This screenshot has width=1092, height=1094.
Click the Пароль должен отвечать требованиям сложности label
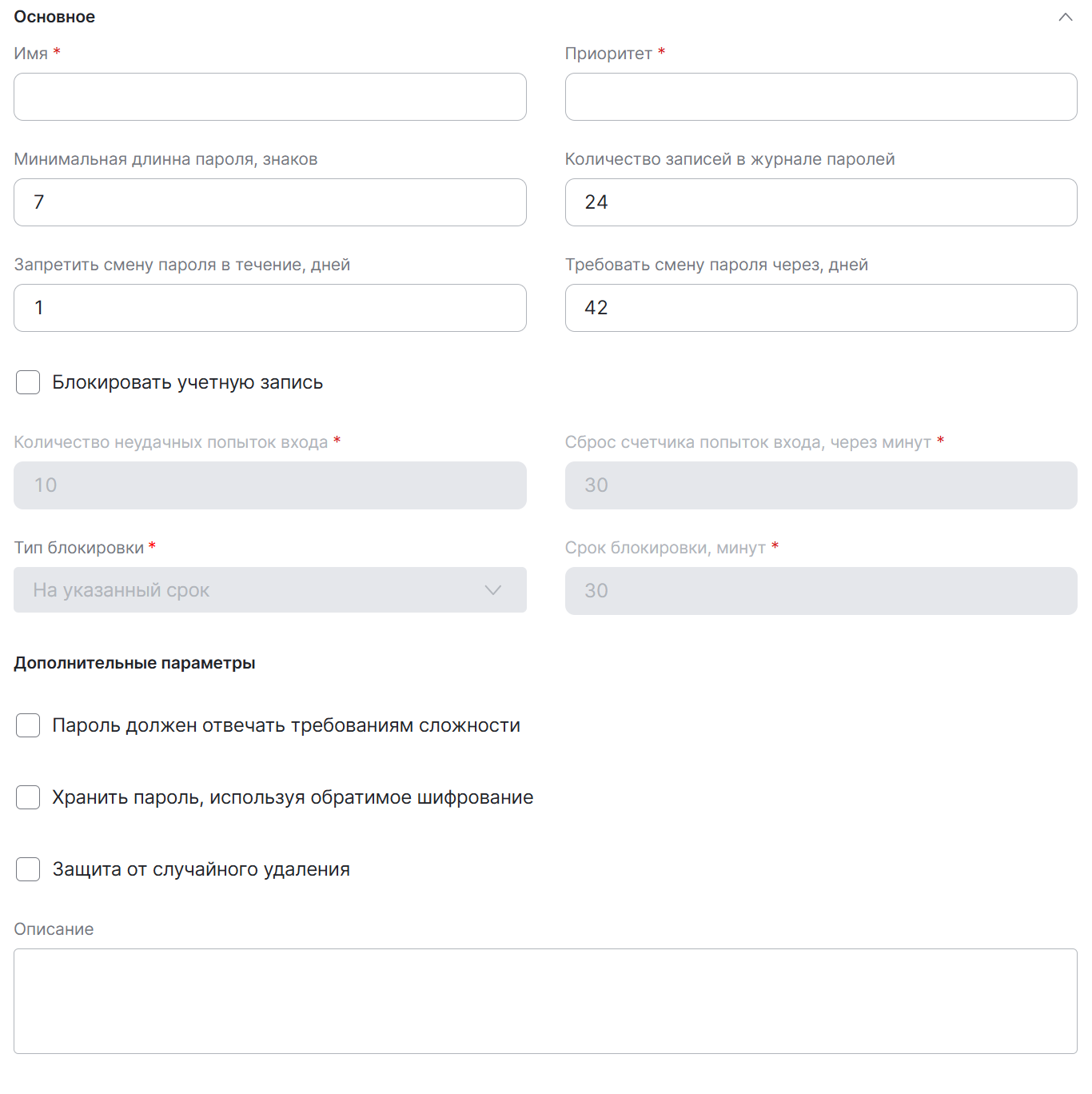(x=286, y=725)
